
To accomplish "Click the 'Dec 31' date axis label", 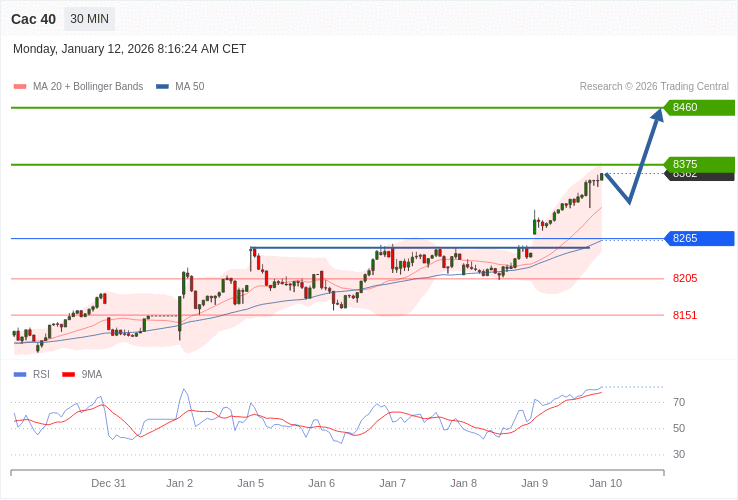I will (109, 483).
